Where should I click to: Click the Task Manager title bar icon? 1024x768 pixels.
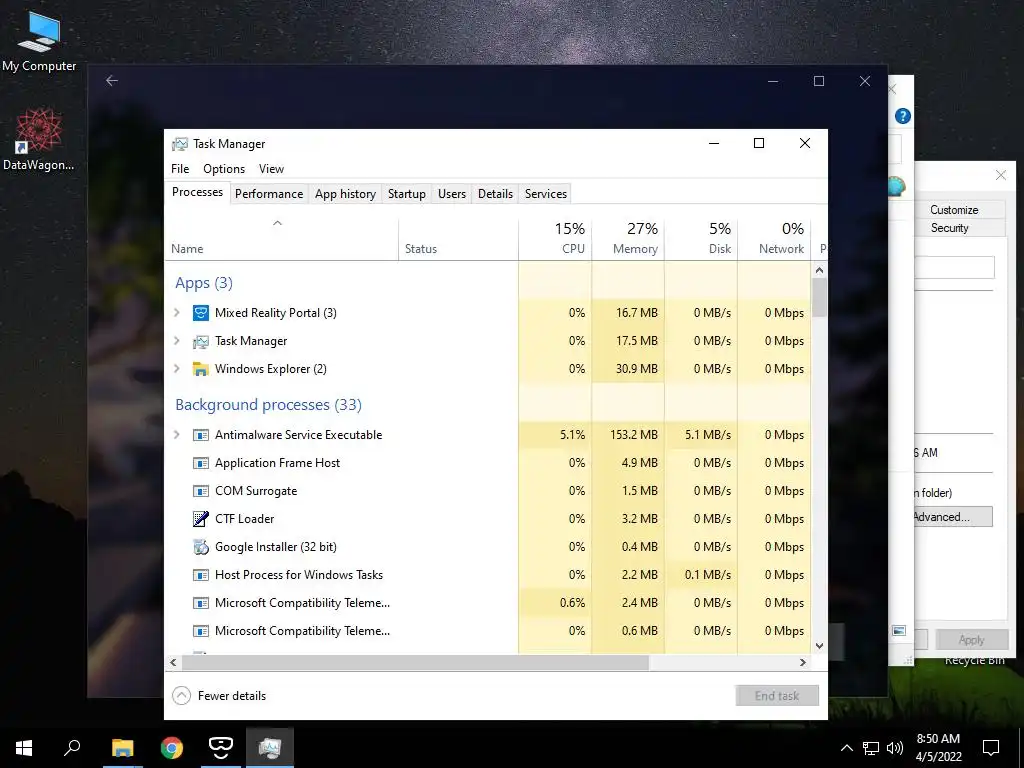180,144
